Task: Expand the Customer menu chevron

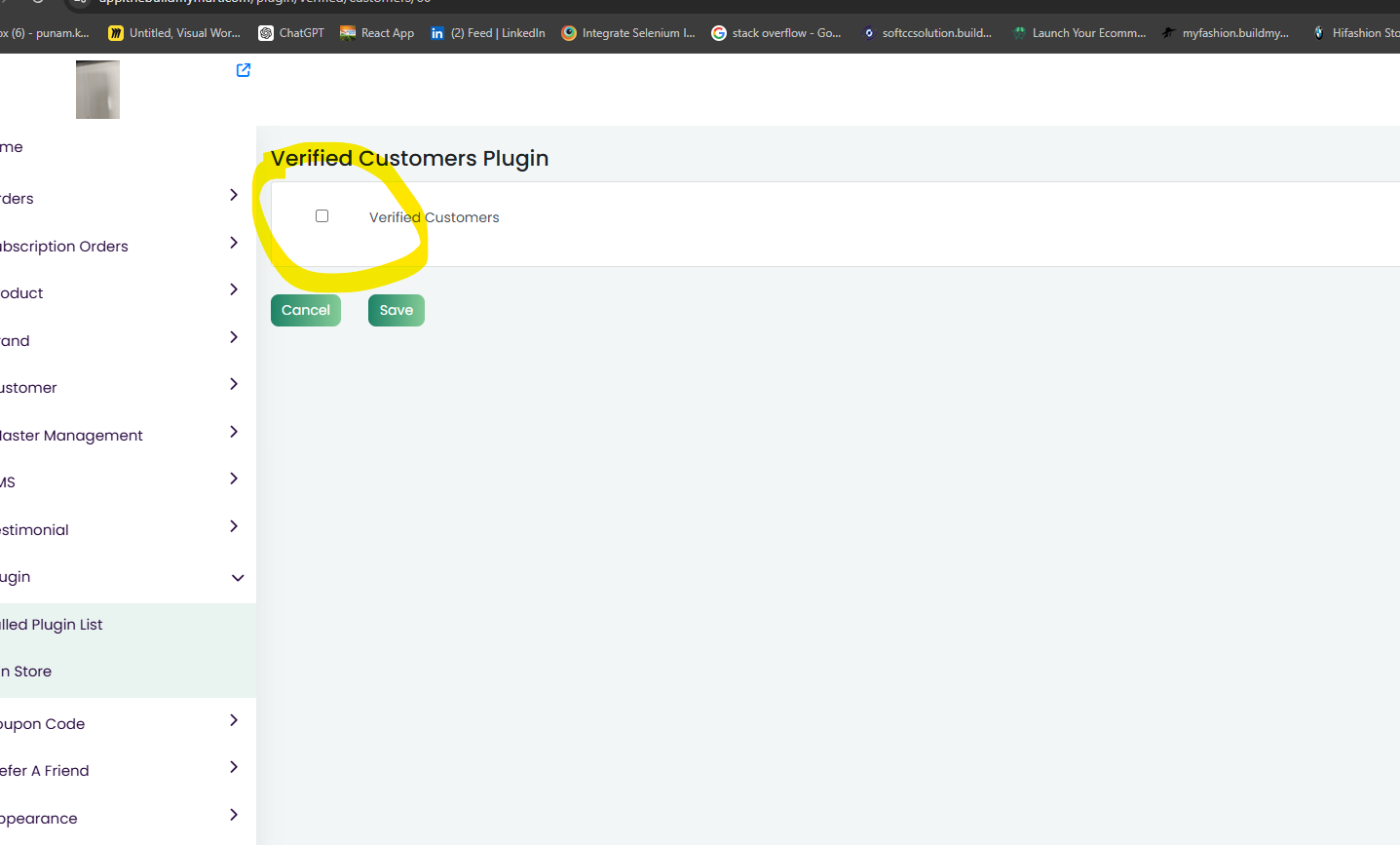Action: (x=234, y=384)
